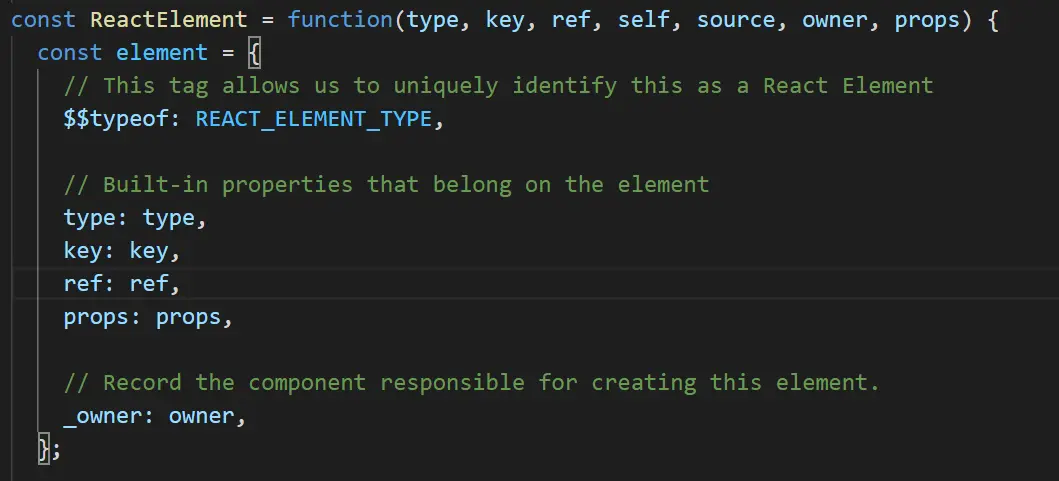
Task: Click the word properties in the comment
Action: click(288, 185)
